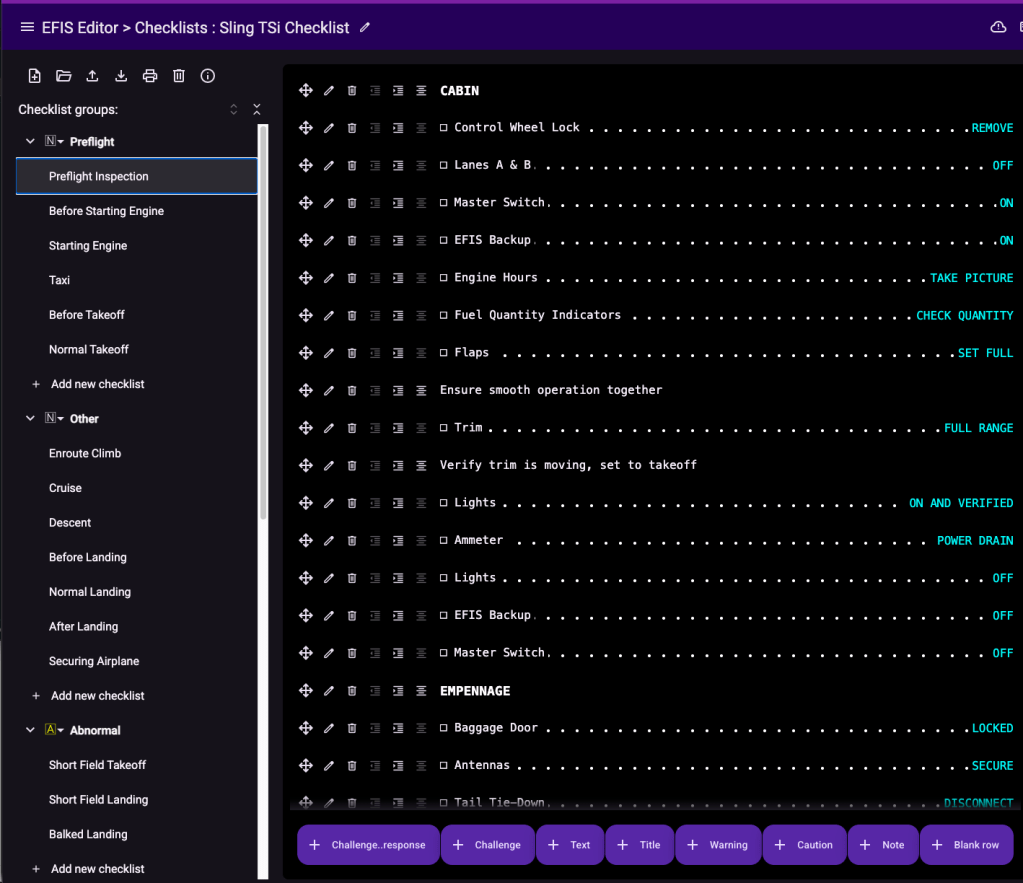Click the new file icon in sidebar toolbar

point(35,76)
